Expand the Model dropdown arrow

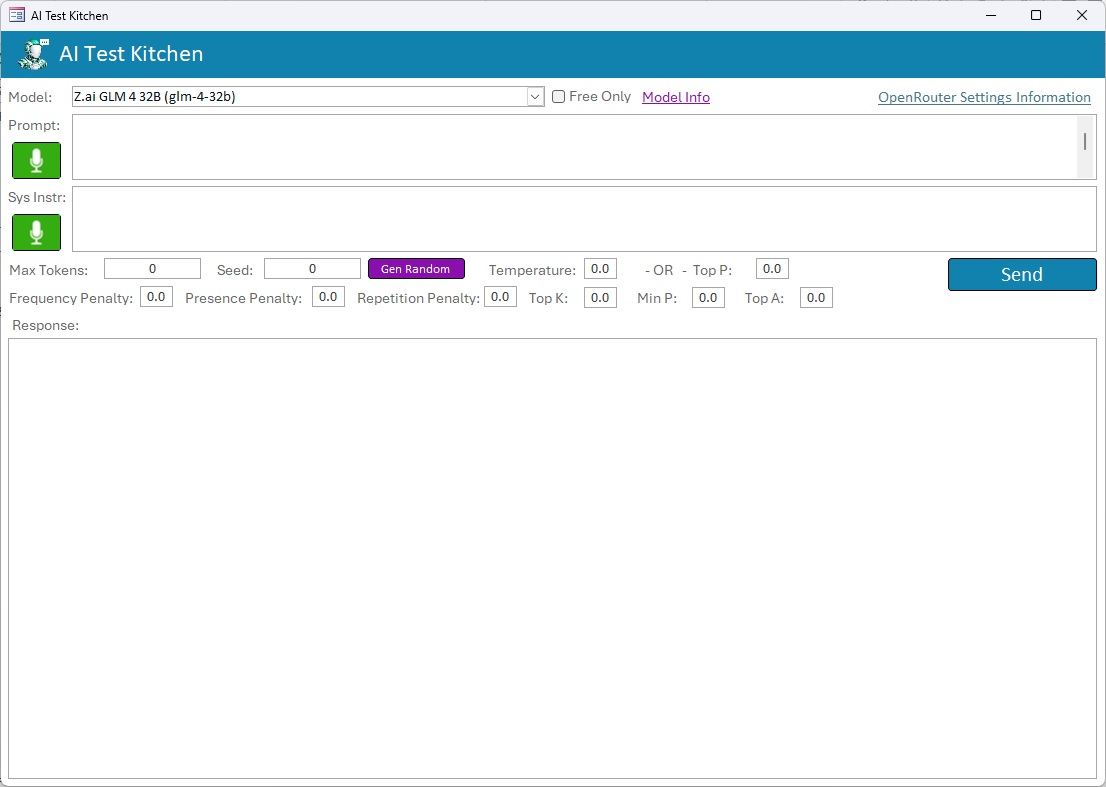[x=535, y=97]
